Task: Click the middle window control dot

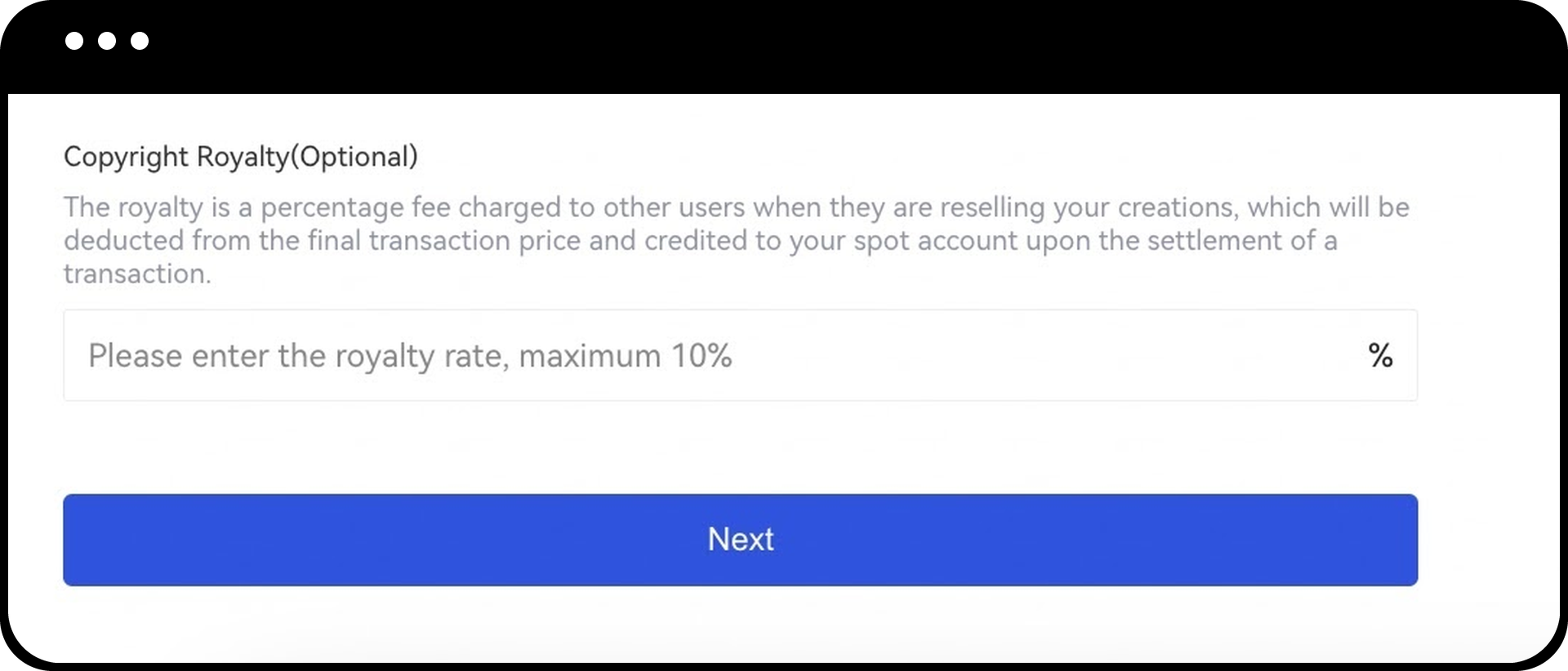Action: [x=107, y=41]
